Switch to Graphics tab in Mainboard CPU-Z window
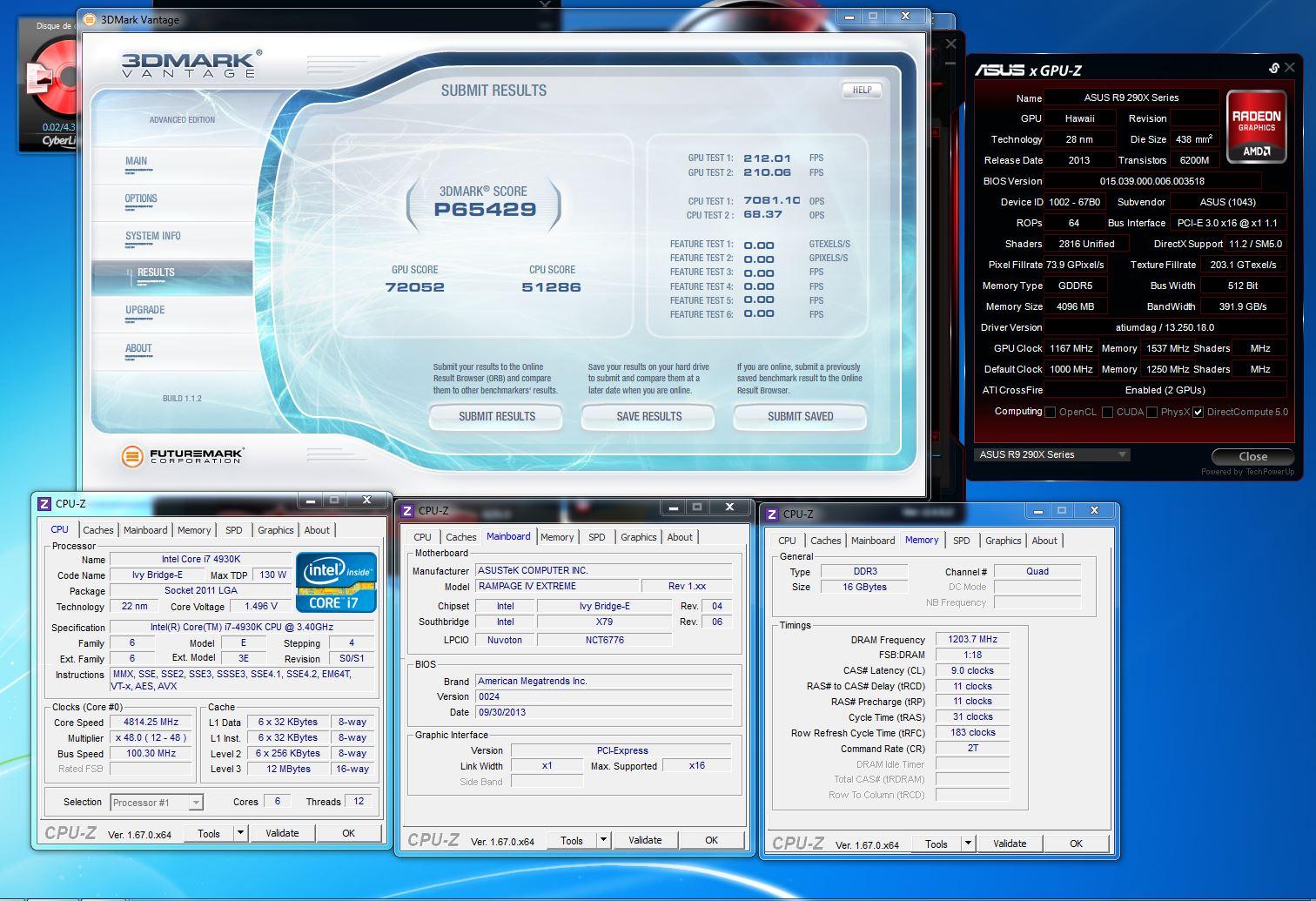The height and width of the screenshot is (901, 1316). (639, 537)
